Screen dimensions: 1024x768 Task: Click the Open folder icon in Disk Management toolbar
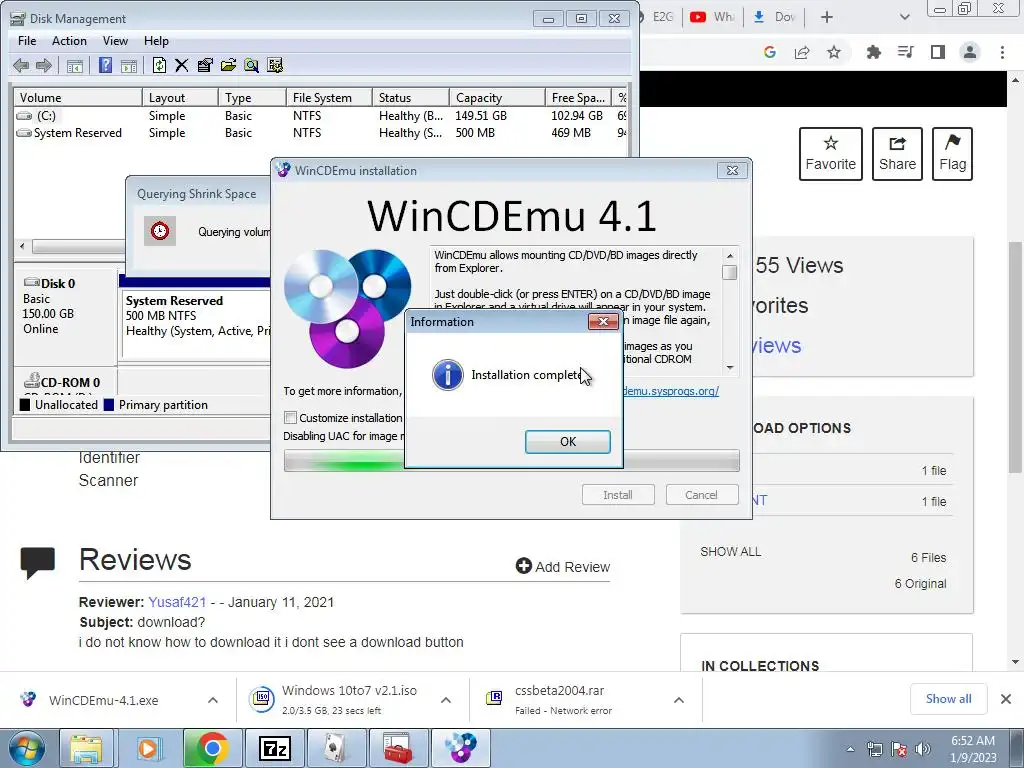[228, 65]
